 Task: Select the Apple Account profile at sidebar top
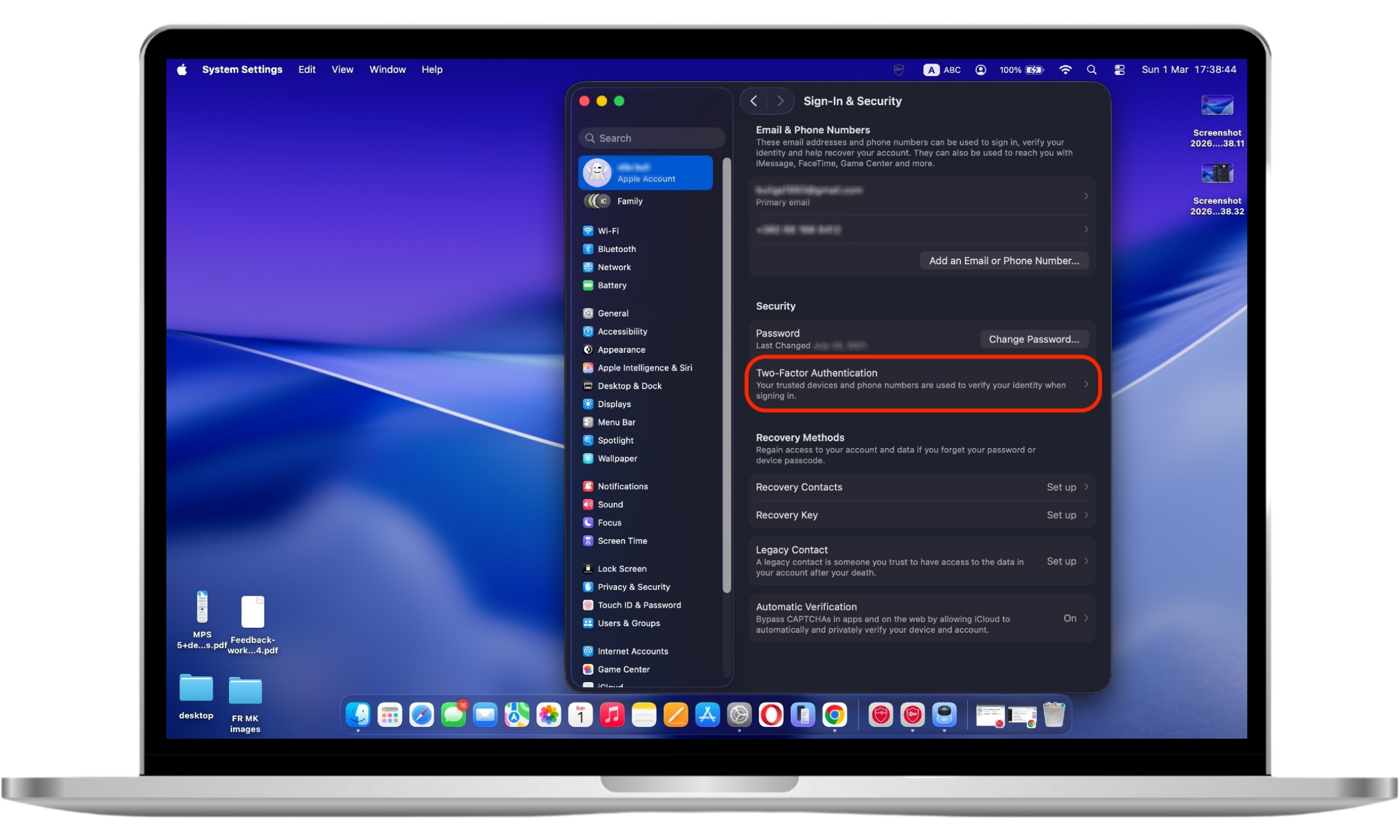click(645, 172)
